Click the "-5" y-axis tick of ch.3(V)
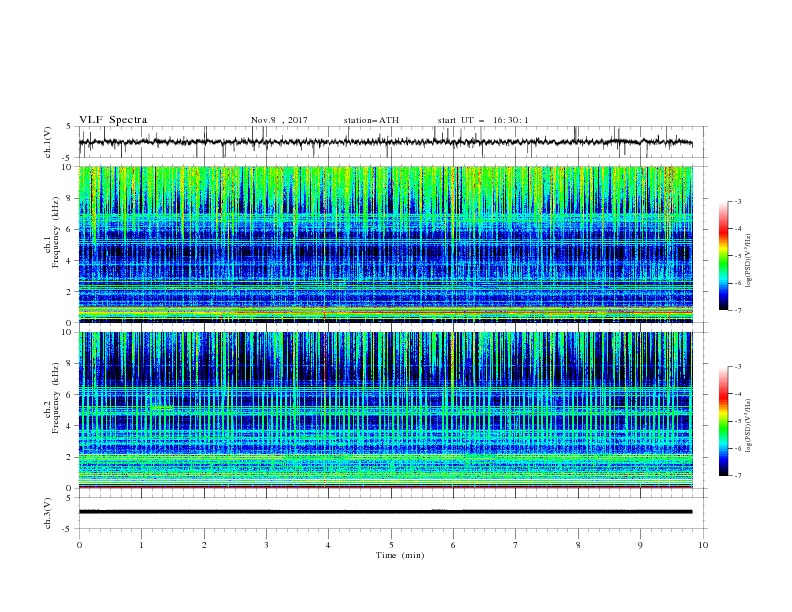Screen dimensions: 792x612 [x=68, y=529]
